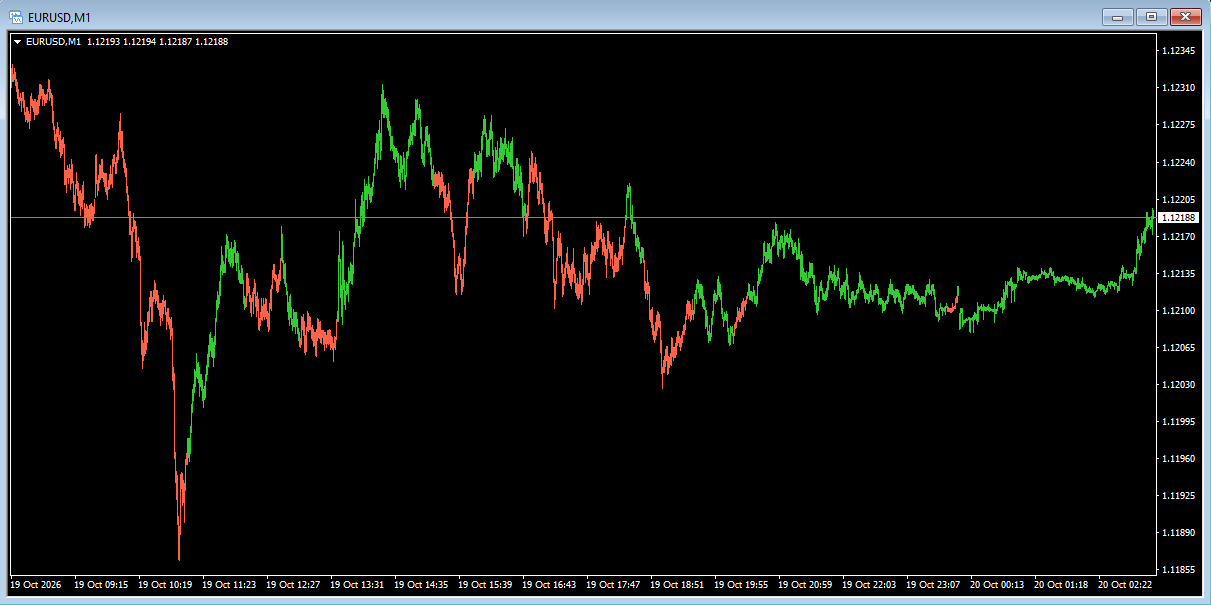Select the high value 1.12194 in chart header
The height and width of the screenshot is (605, 1211).
[x=139, y=42]
